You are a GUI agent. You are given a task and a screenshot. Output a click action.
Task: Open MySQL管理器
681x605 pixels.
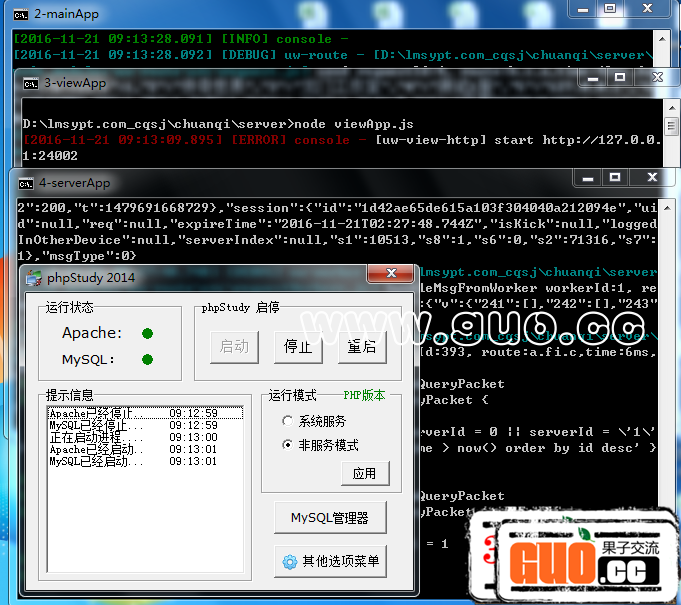(x=330, y=518)
